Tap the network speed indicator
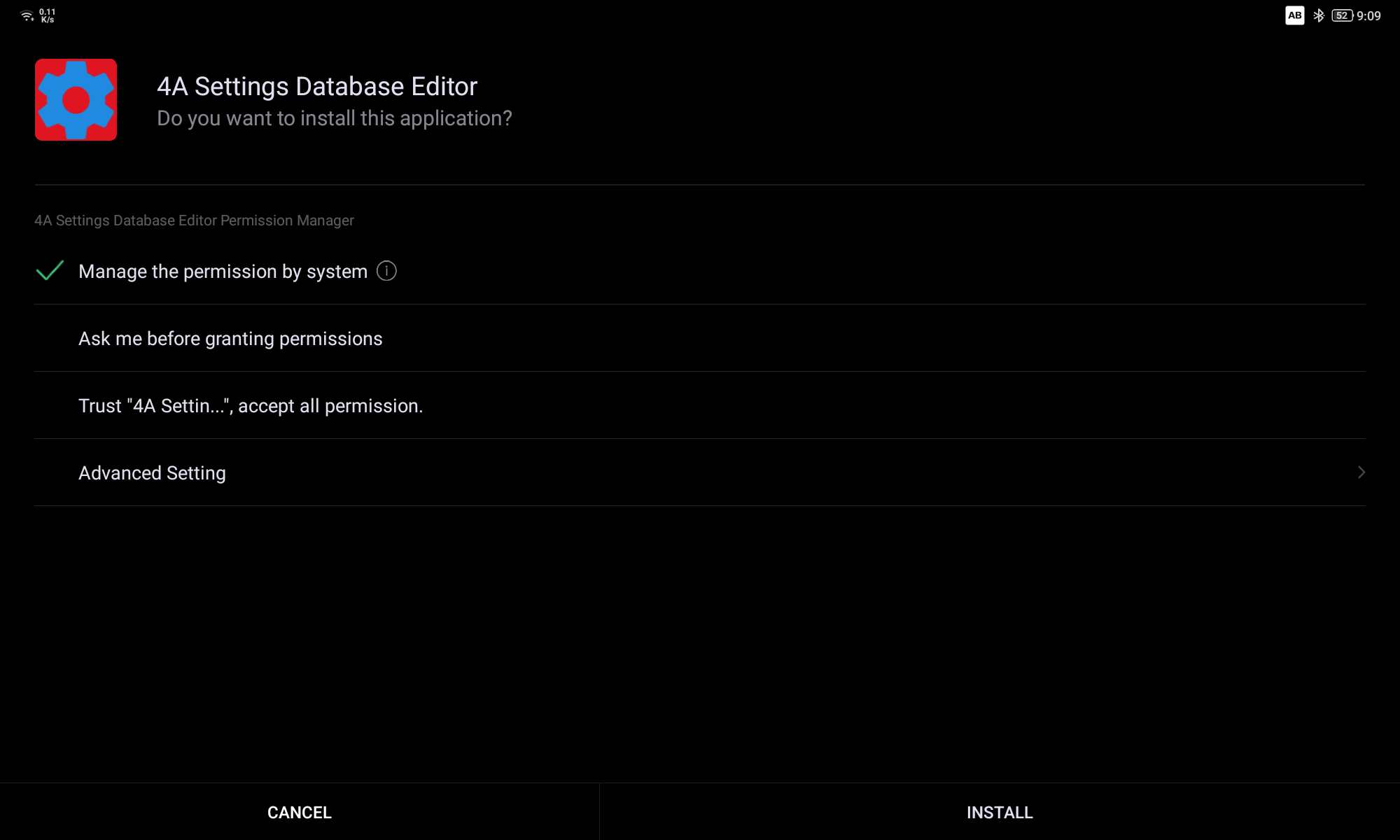1400x840 pixels. click(47, 12)
